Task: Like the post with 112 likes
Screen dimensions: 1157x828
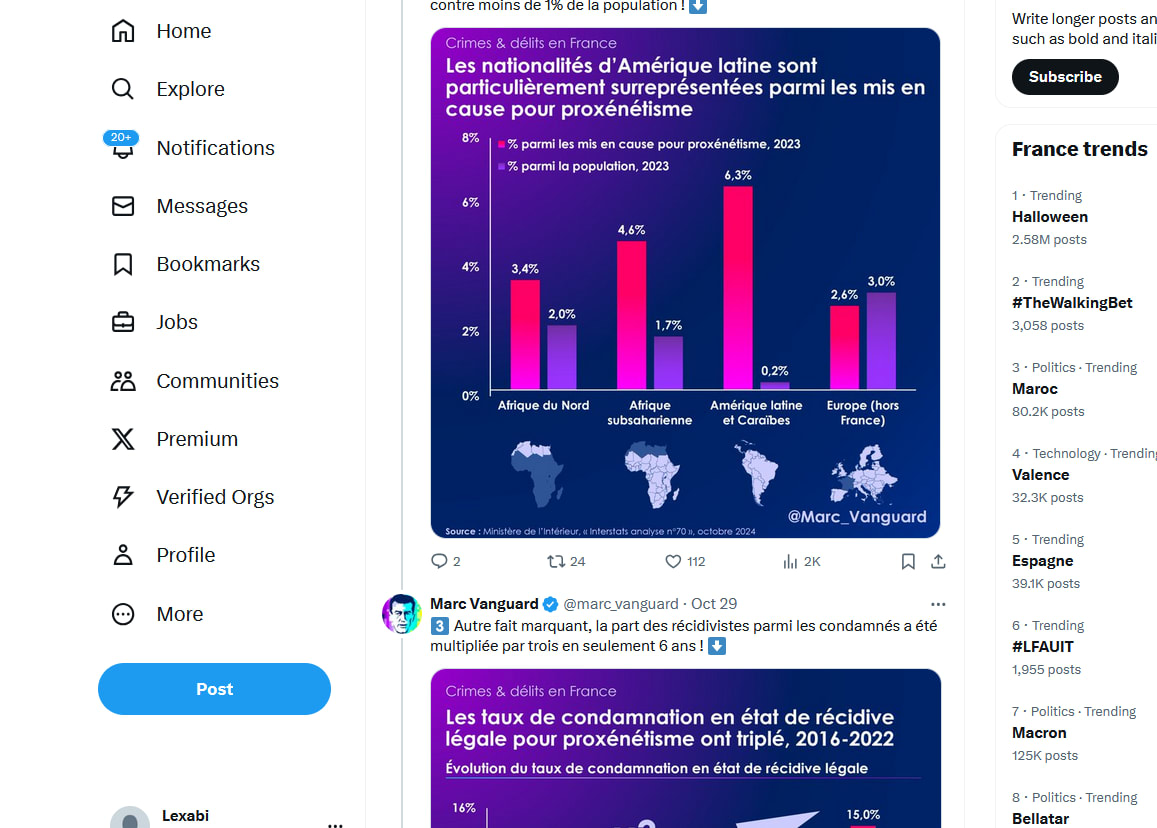Action: click(673, 562)
